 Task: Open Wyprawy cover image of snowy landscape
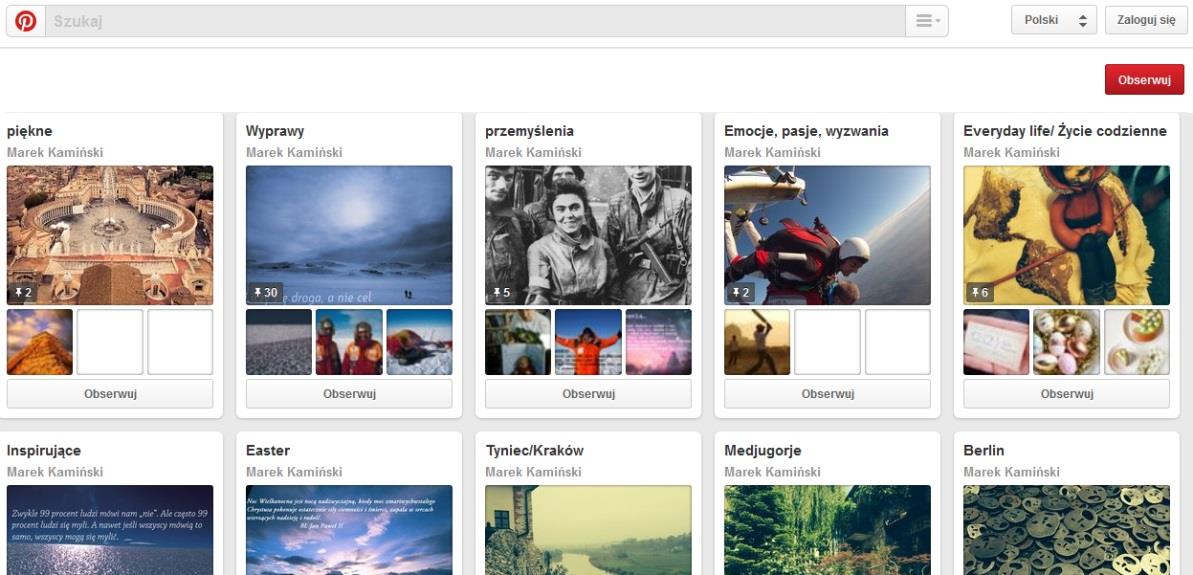(349, 235)
